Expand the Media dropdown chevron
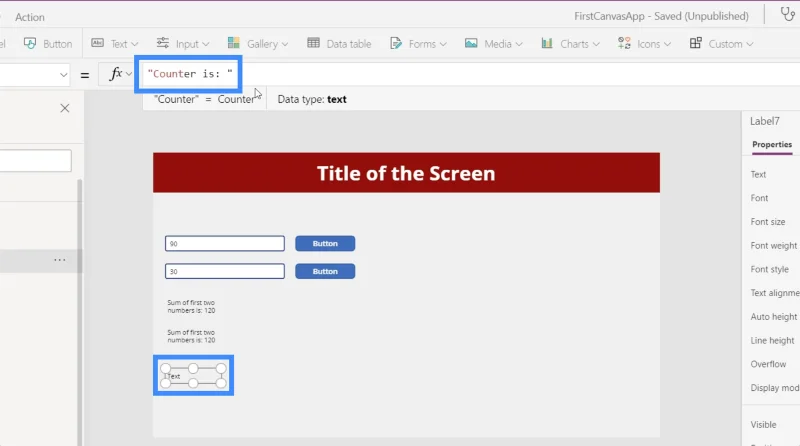 (x=519, y=44)
